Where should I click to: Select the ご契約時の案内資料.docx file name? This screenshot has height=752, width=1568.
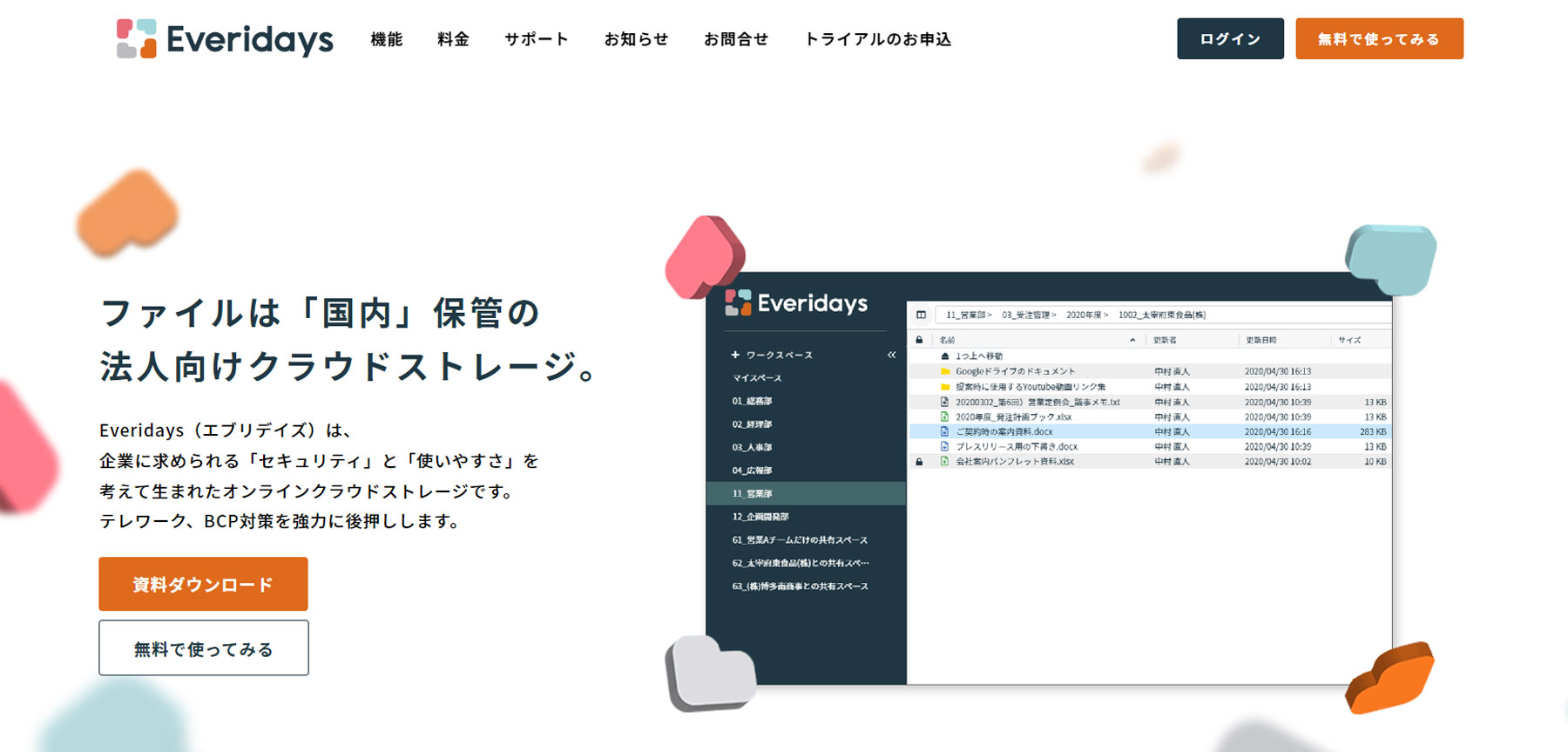[1004, 432]
